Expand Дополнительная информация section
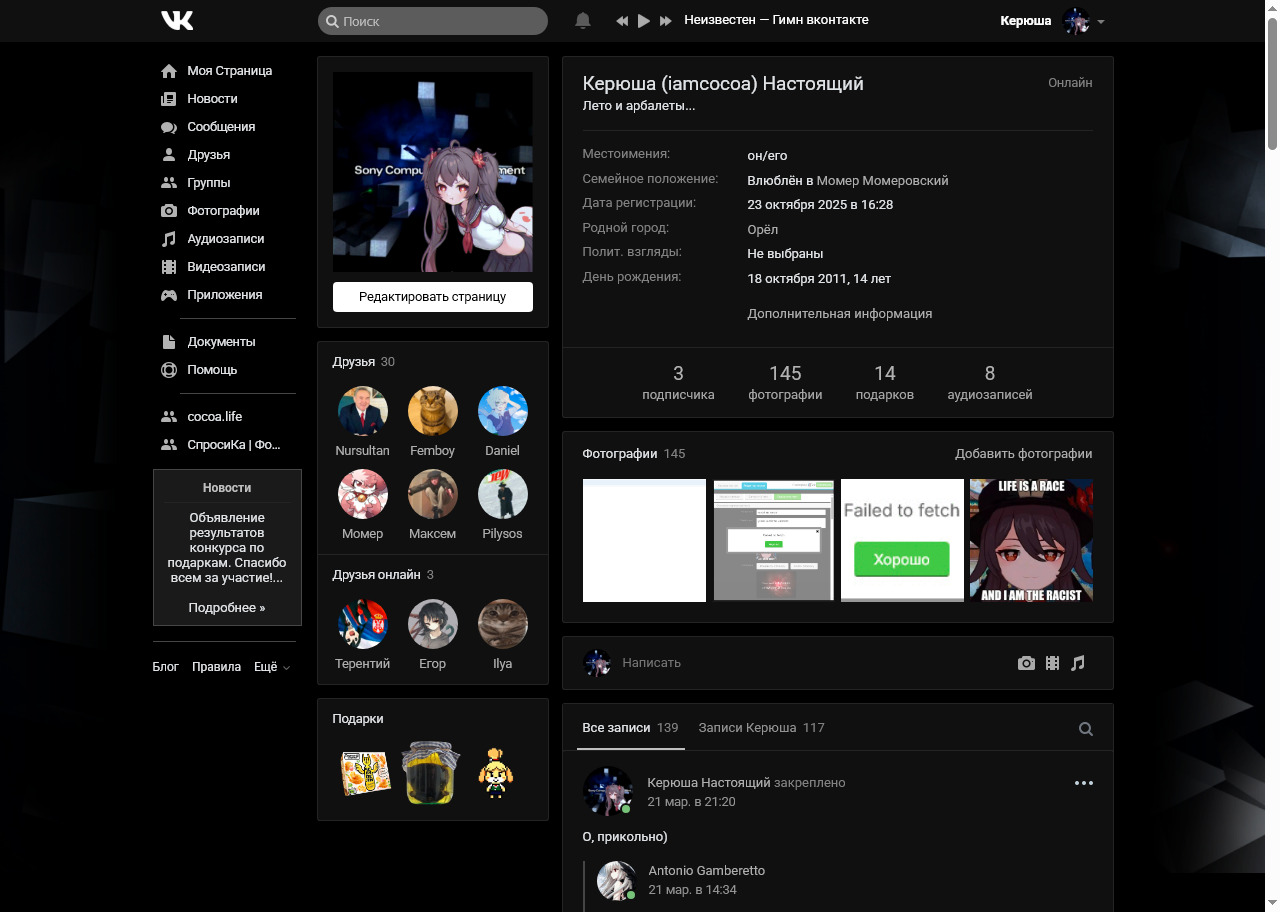This screenshot has height=912, width=1280. pyautogui.click(x=840, y=314)
